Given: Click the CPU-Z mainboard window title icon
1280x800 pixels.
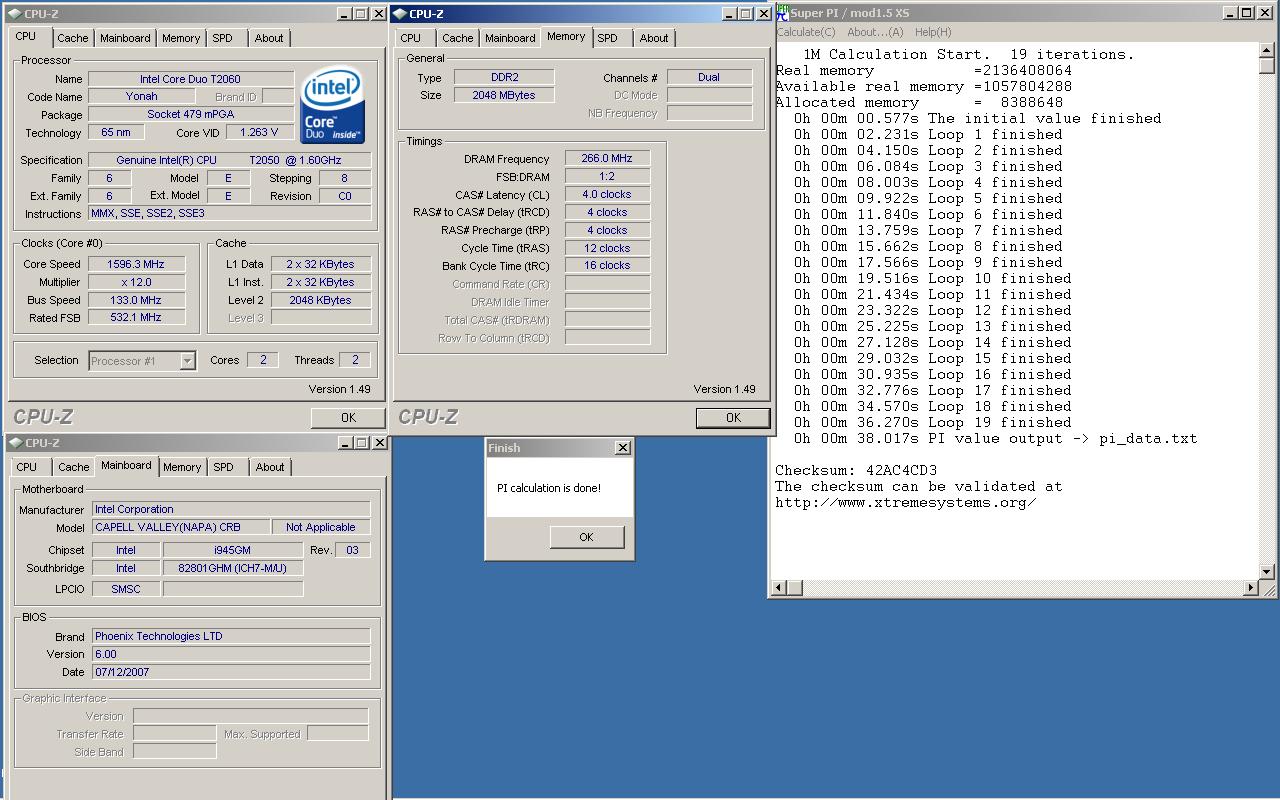Looking at the screenshot, I should pos(15,443).
